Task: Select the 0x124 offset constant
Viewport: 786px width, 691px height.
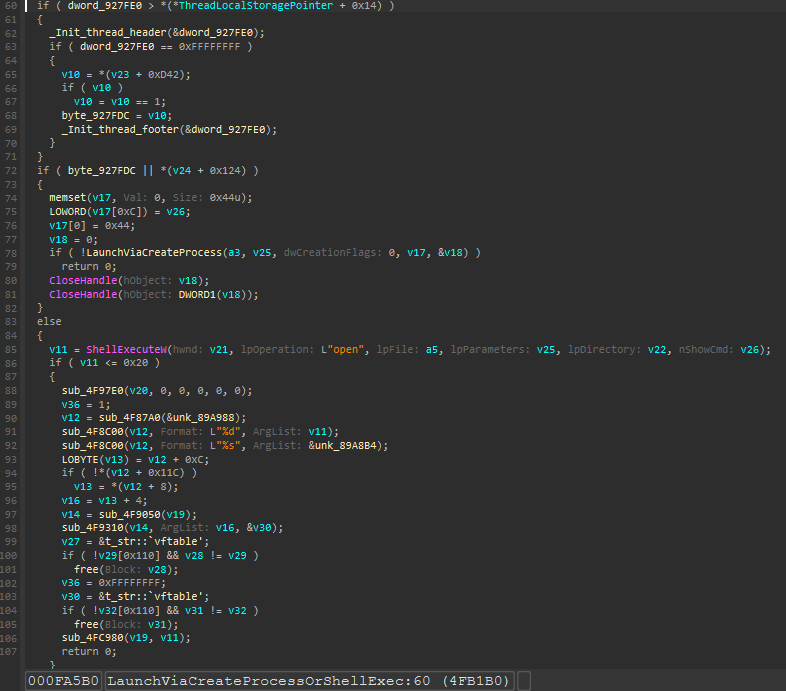Action: pos(225,171)
